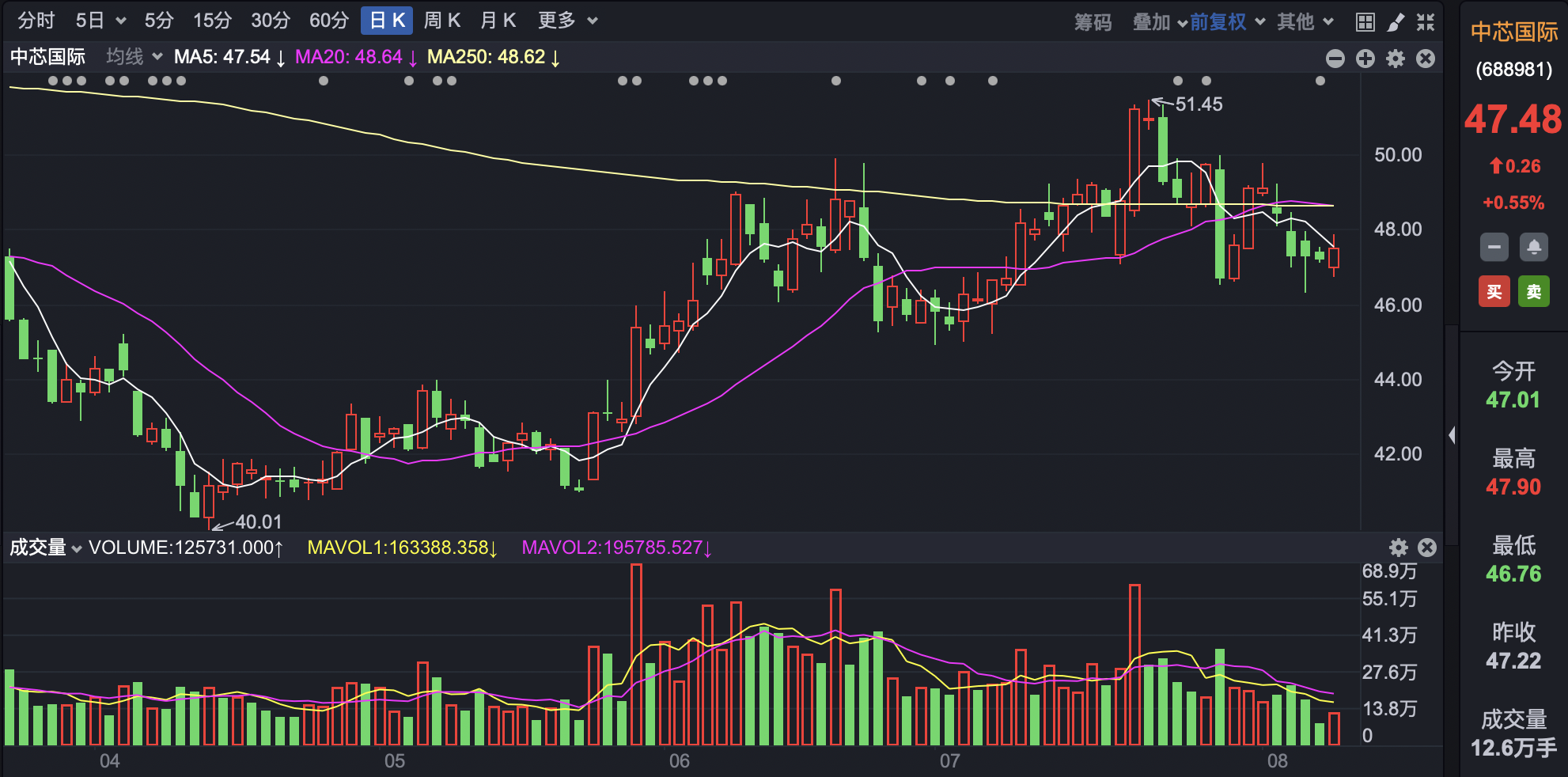
Task: Click the 05 month label on time axis
Action: tap(395, 761)
